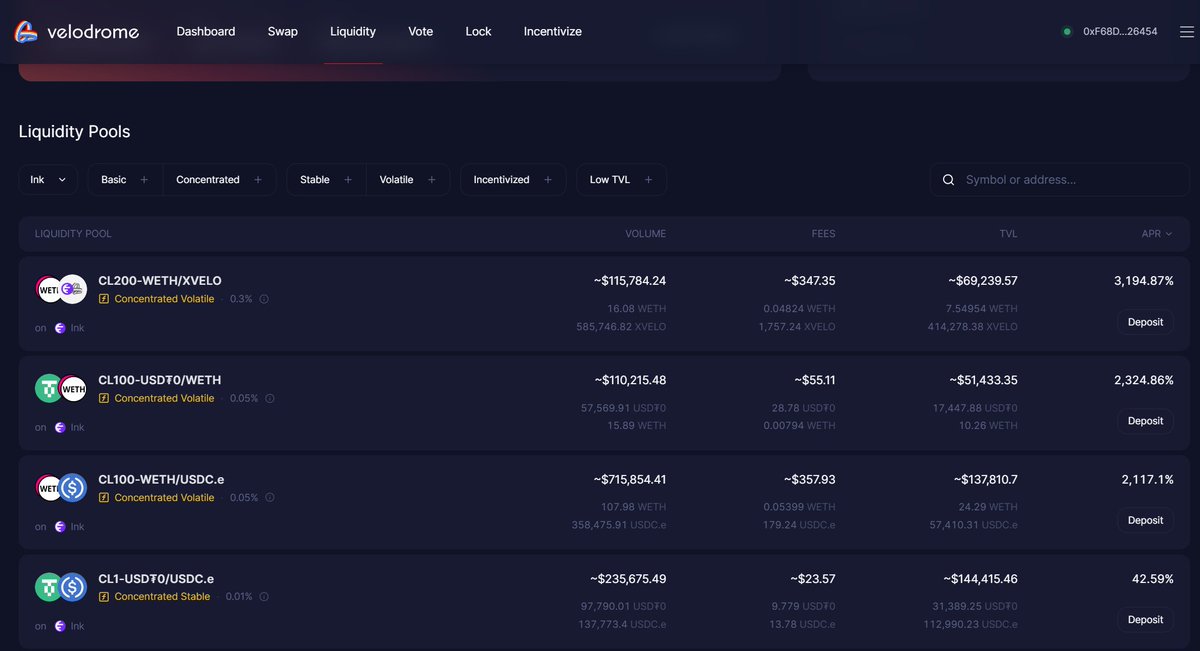Viewport: 1200px width, 651px height.
Task: Click concentrated badge icon in CL200-WETH/XVELO row
Action: tap(104, 299)
